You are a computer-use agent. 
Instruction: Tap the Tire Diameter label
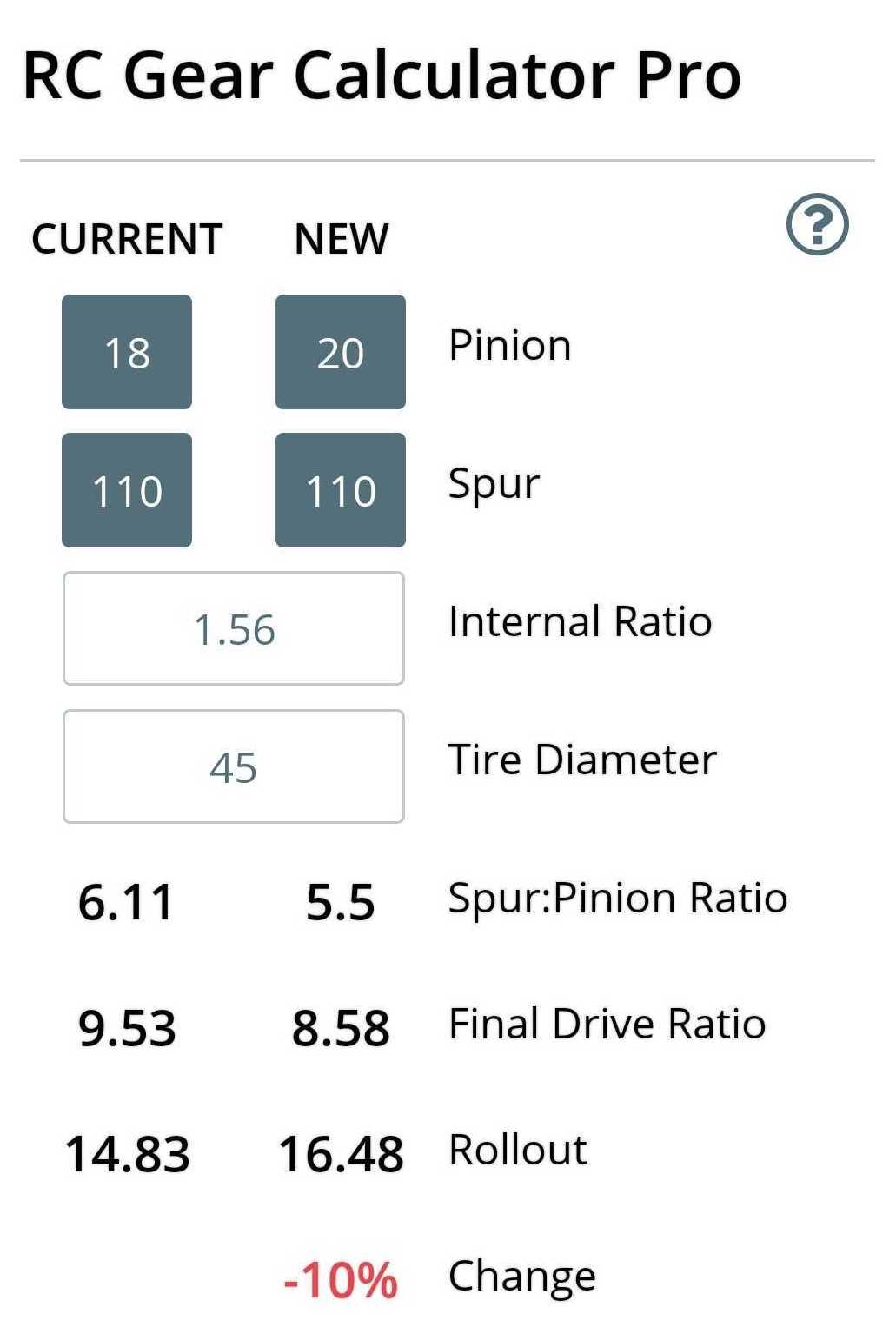(x=582, y=760)
